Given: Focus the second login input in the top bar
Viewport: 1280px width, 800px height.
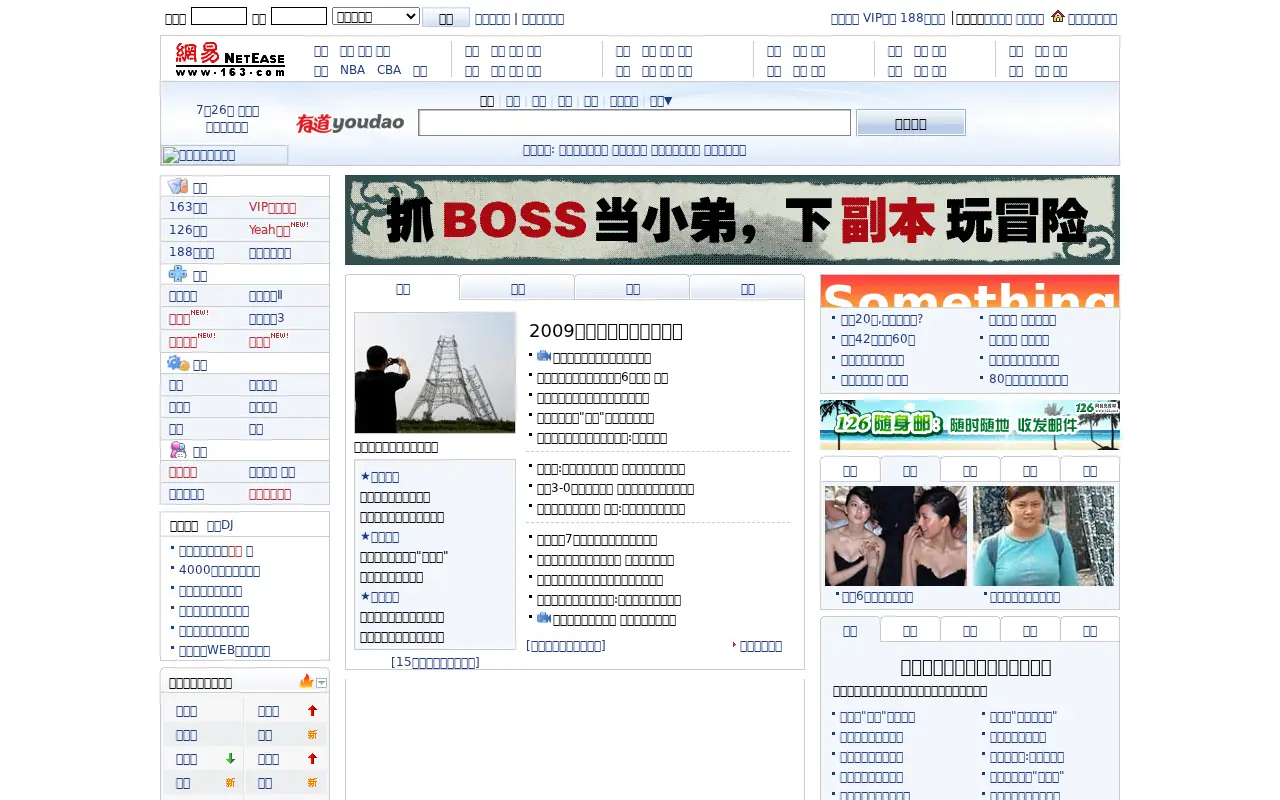Looking at the screenshot, I should click(299, 16).
